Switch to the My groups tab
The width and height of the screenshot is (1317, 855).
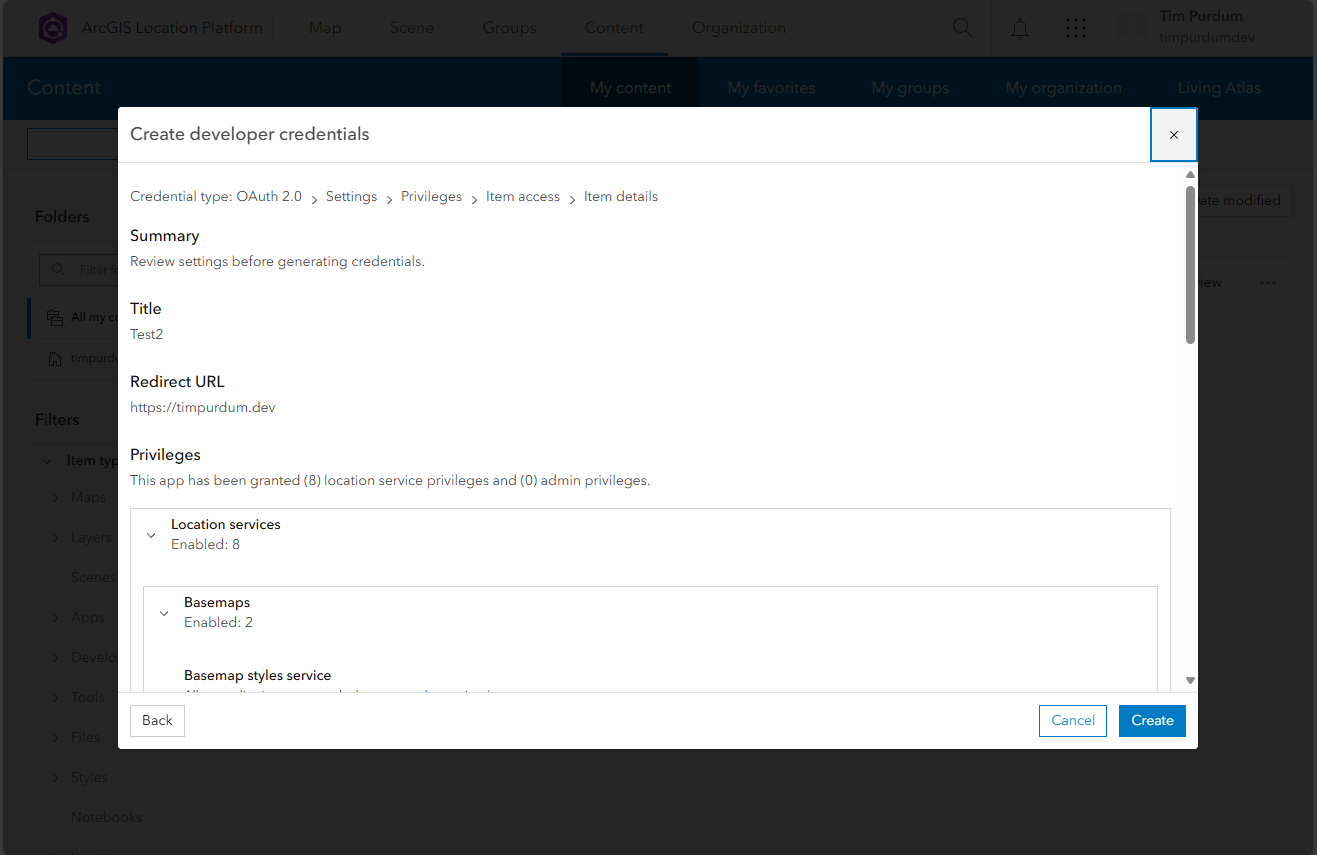click(910, 88)
